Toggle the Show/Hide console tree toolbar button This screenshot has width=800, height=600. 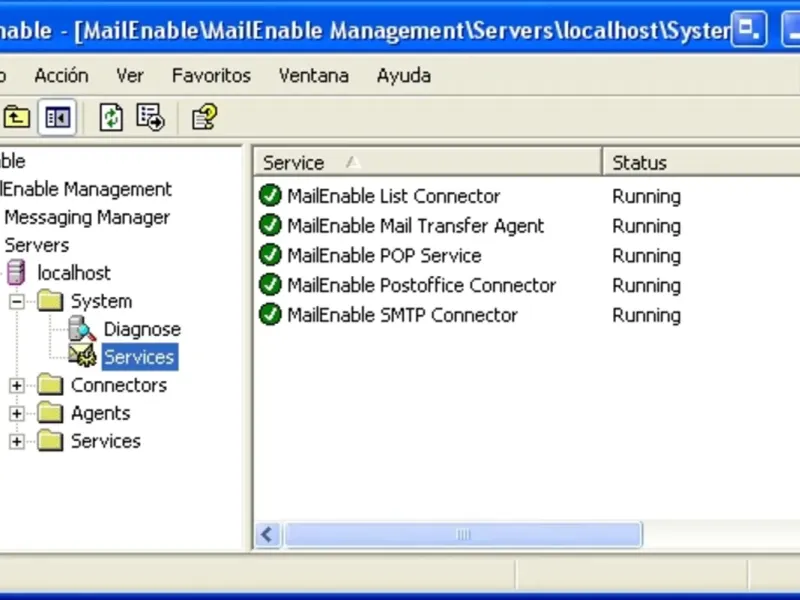point(57,117)
